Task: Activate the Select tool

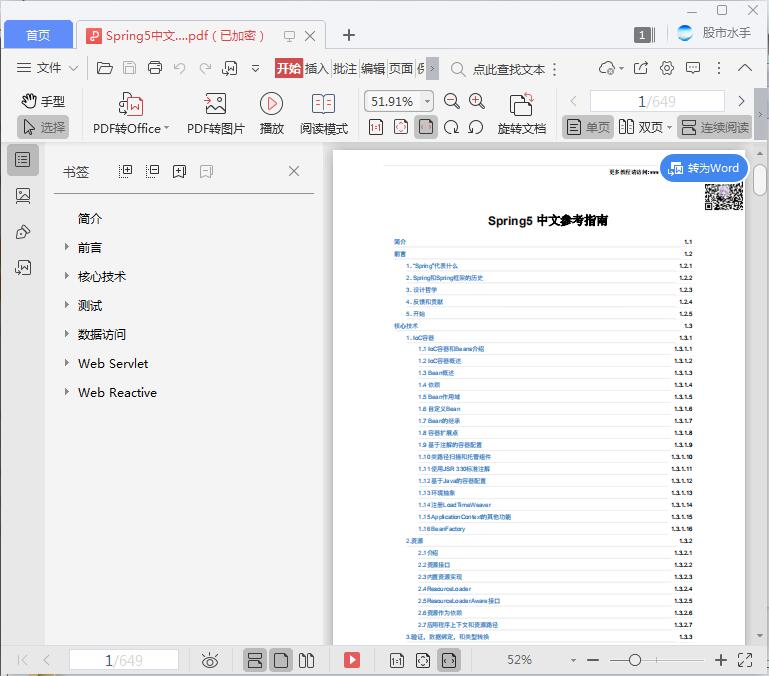Action: (43, 128)
